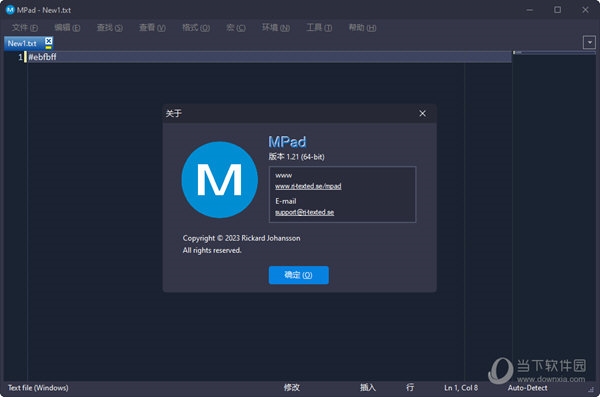Open the 文件 (F) menu
Screen dimensions: 600x397
[25, 28]
